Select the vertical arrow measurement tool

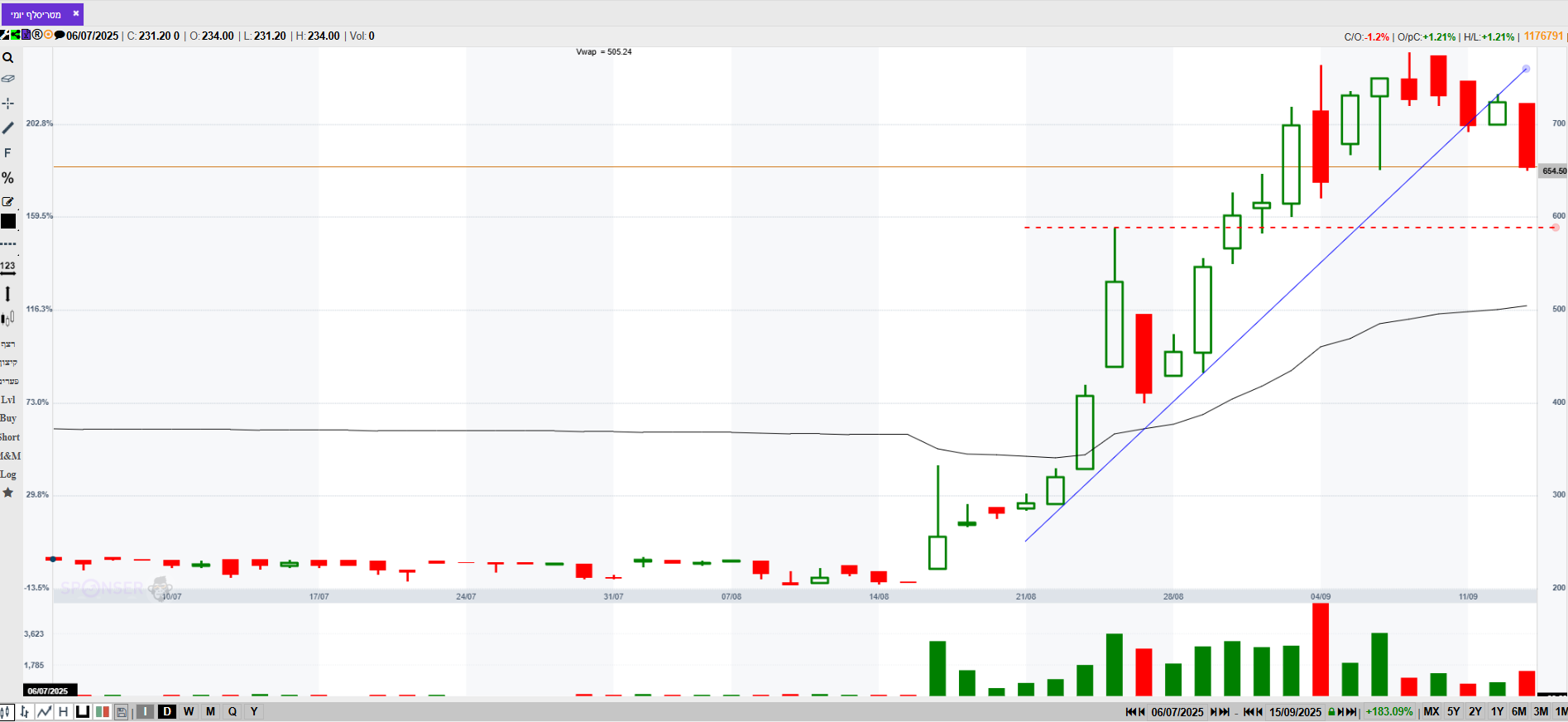(7, 294)
